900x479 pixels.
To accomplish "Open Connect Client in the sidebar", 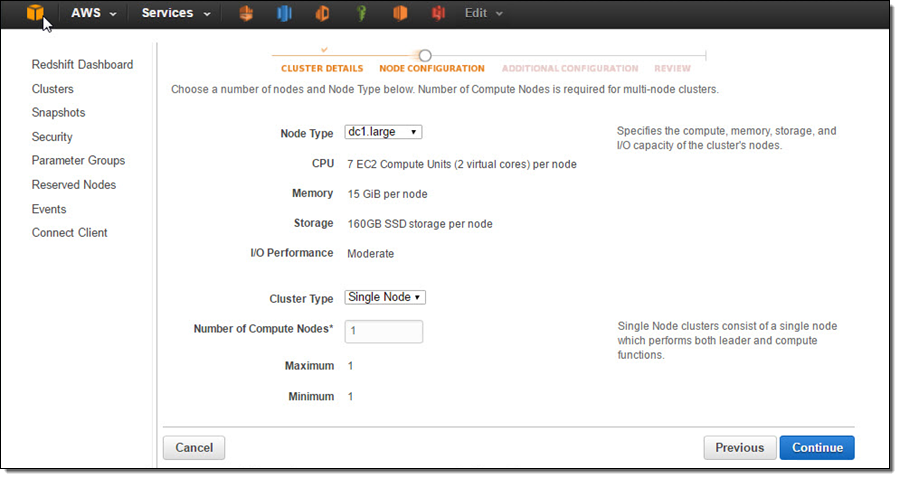I will [x=69, y=233].
